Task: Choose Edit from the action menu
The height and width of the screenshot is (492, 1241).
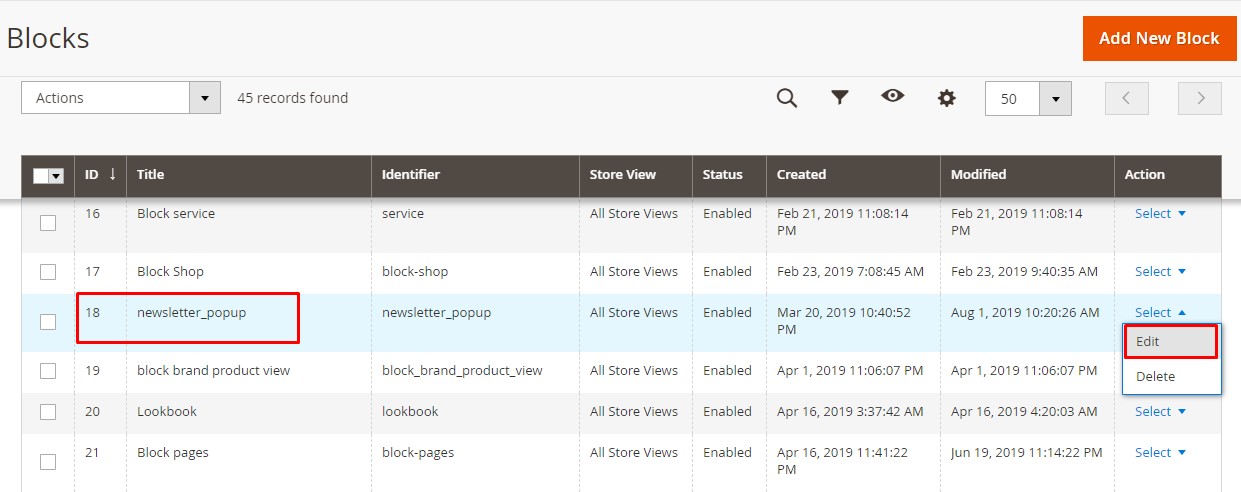Action: 1170,341
